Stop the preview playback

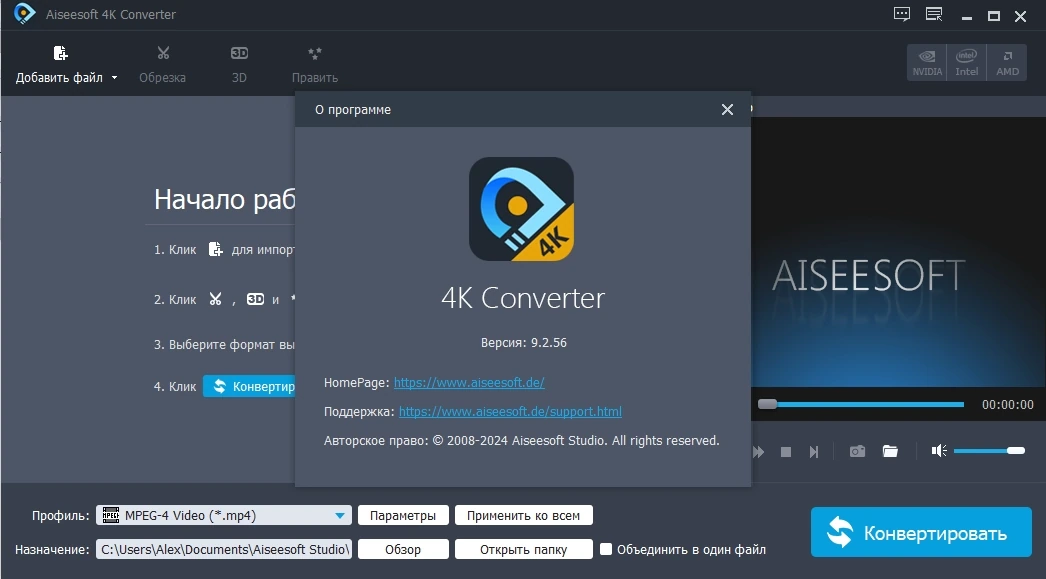(x=786, y=452)
